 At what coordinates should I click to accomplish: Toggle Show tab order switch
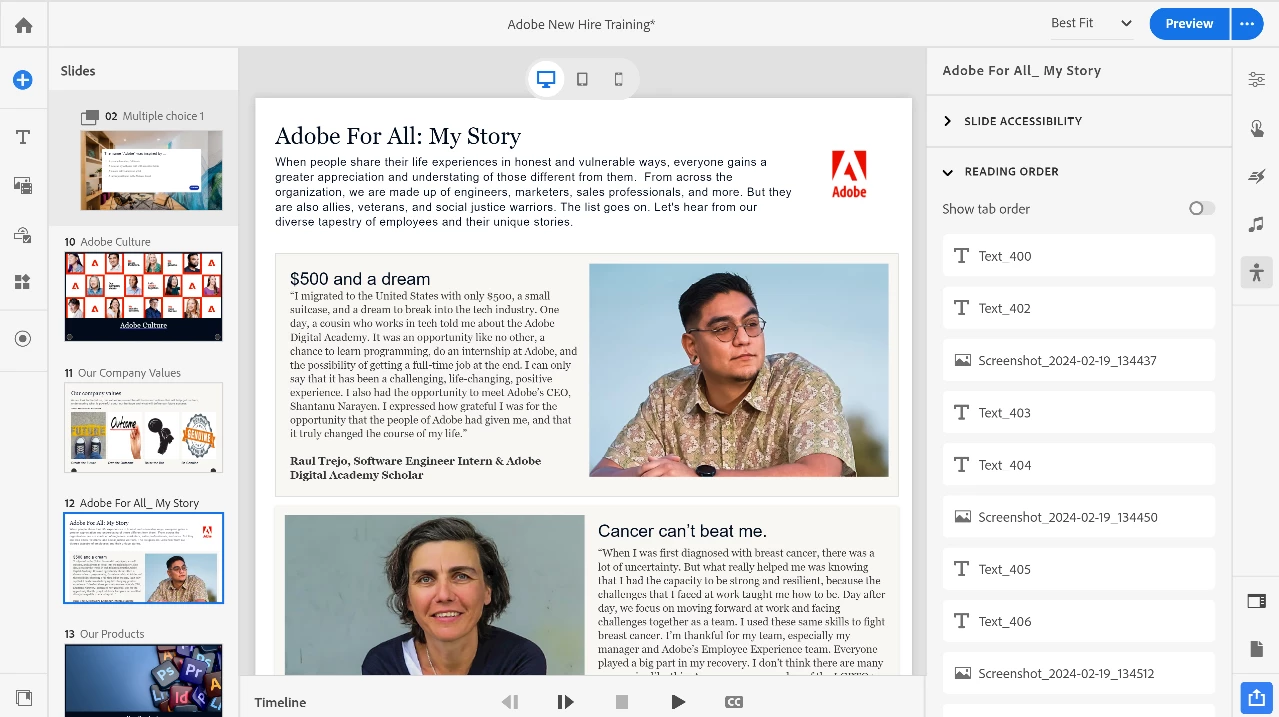click(x=1202, y=208)
